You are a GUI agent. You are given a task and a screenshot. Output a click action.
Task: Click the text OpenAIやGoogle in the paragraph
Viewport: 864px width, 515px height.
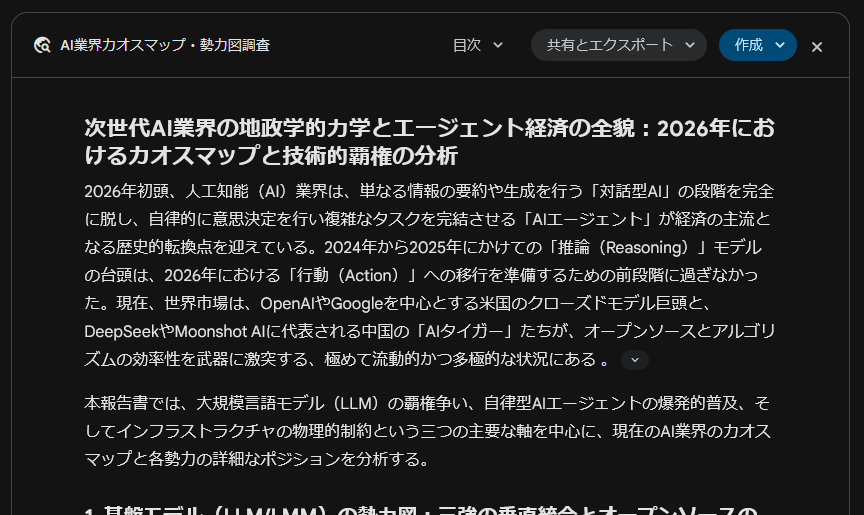(x=321, y=303)
